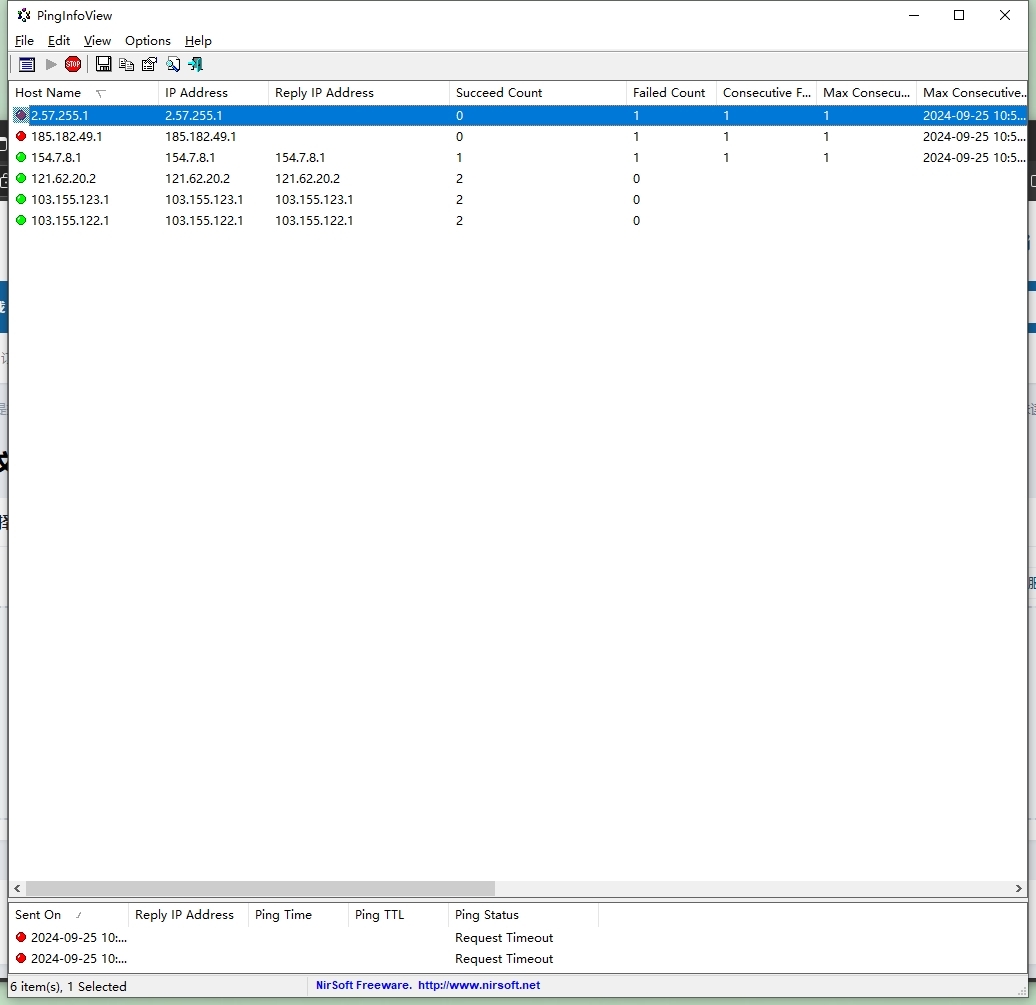
Task: Sort by the Succeed Count column header
Action: point(499,93)
